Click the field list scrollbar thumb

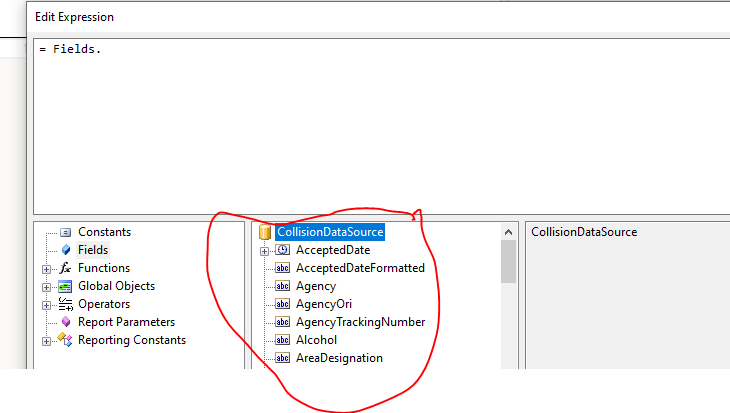[x=508, y=262]
